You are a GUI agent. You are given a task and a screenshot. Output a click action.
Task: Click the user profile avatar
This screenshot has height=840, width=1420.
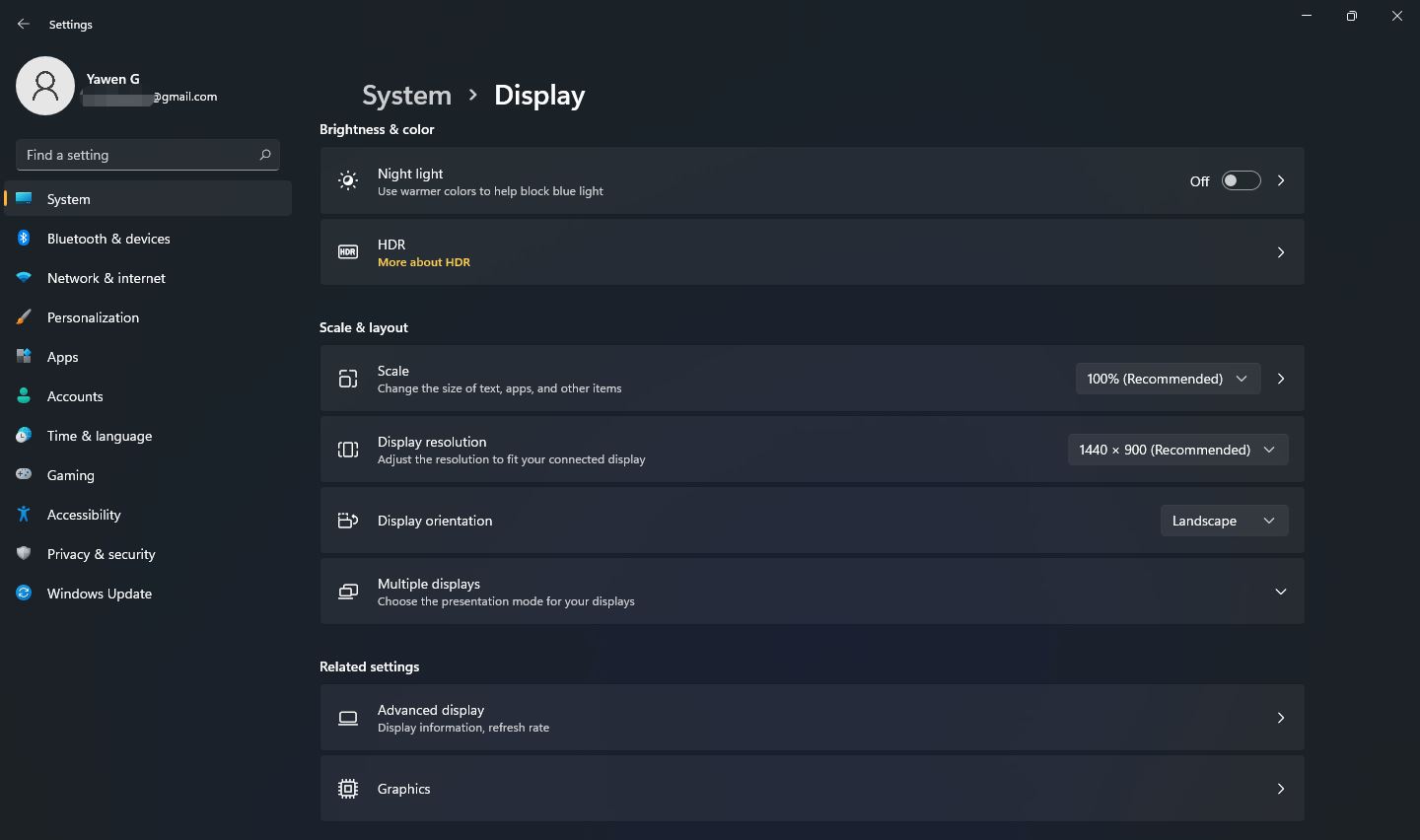coord(45,86)
